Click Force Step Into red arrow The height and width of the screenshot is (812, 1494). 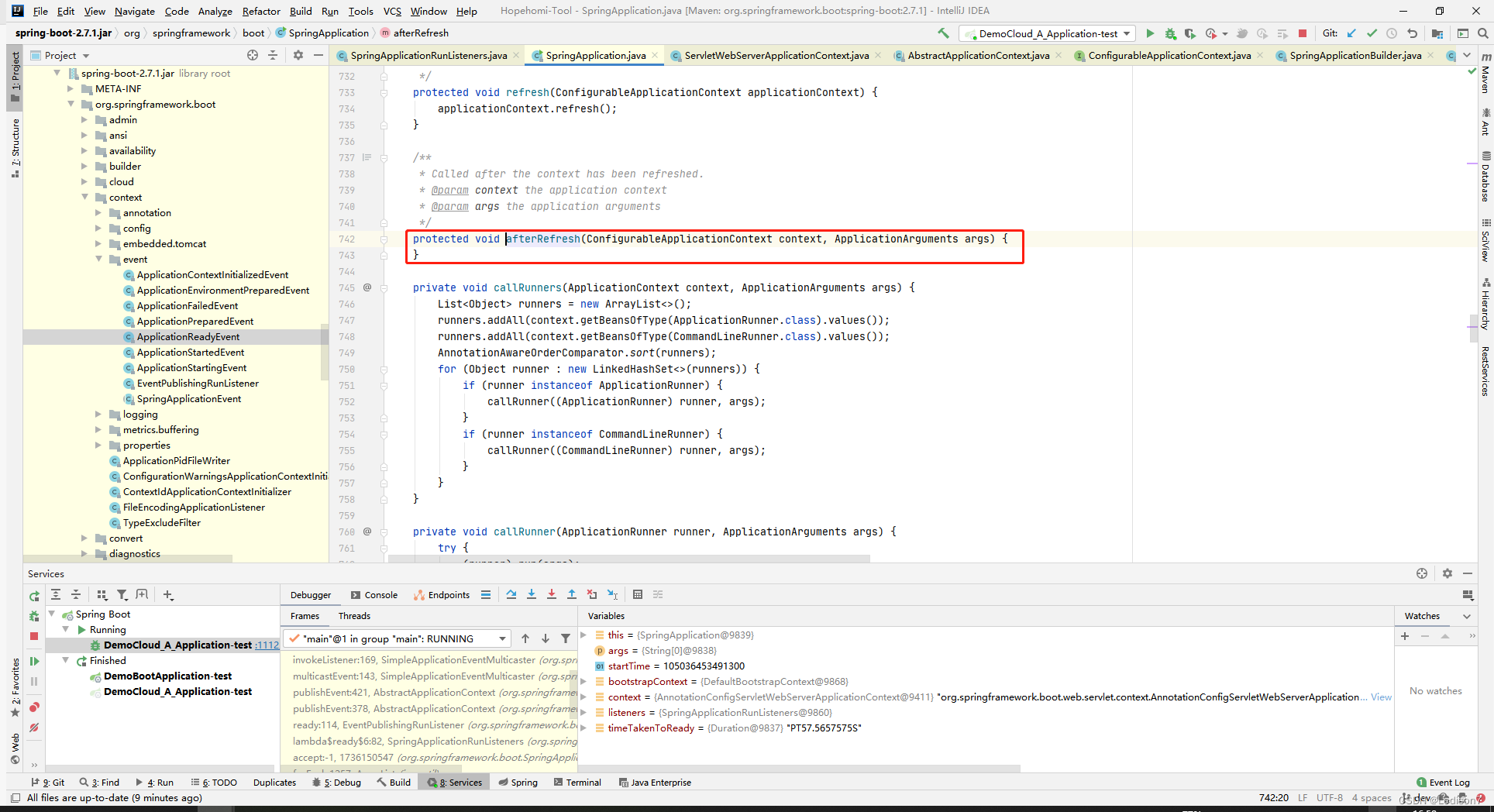pos(552,594)
